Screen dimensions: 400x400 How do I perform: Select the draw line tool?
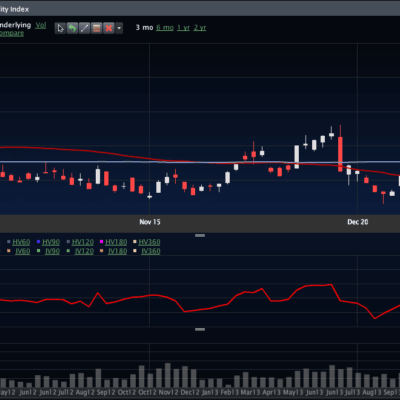coord(84,28)
